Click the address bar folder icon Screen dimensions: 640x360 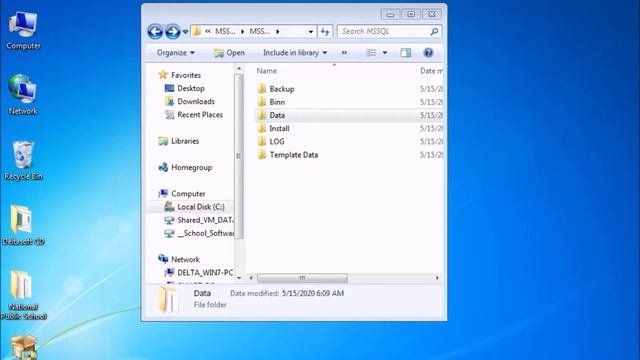(x=197, y=31)
